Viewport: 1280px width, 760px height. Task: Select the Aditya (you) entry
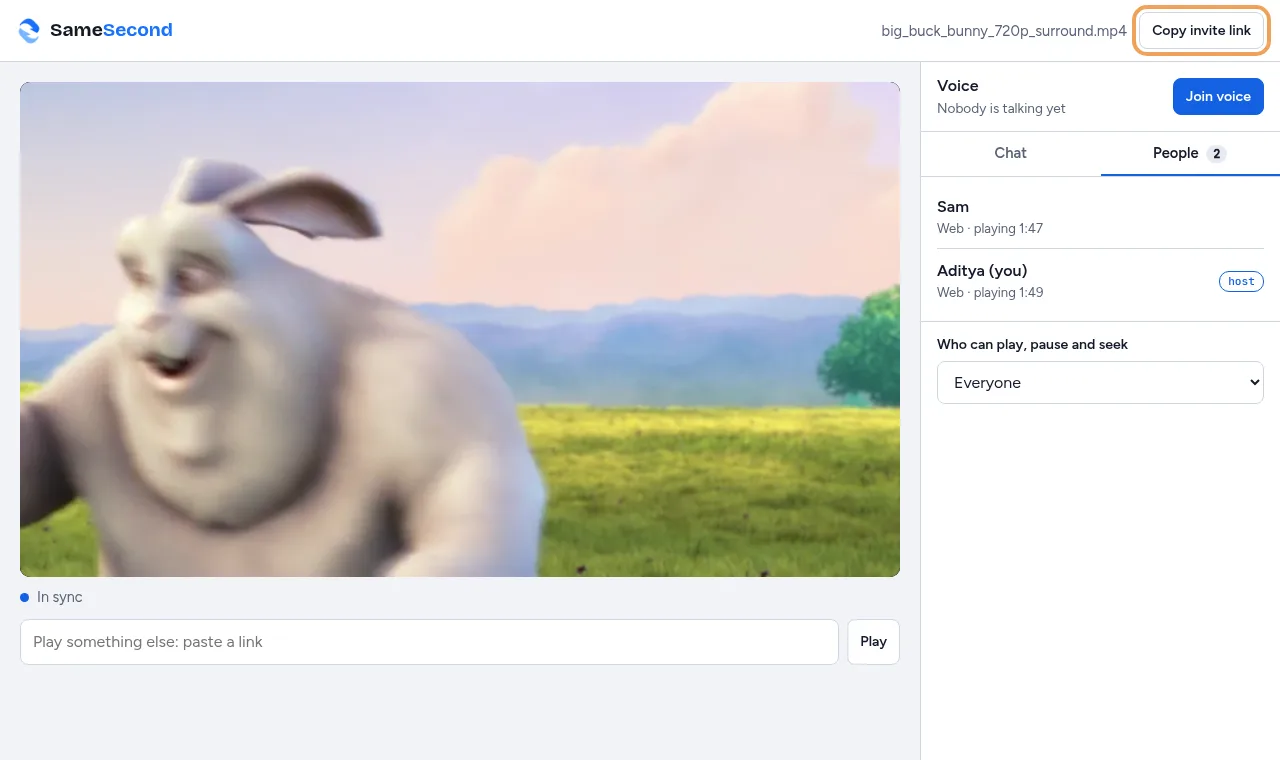(1100, 281)
